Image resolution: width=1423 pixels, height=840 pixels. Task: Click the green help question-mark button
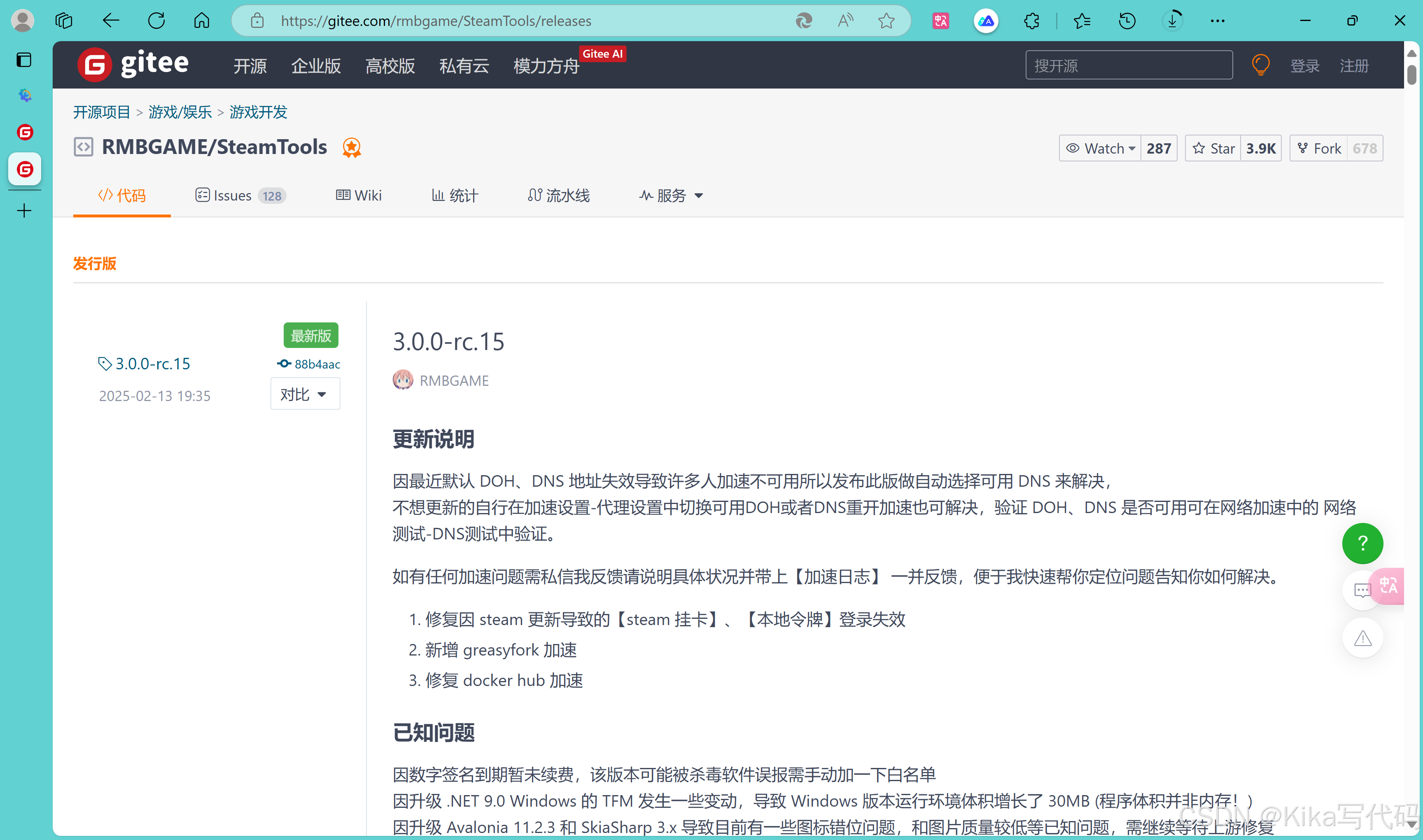click(x=1362, y=544)
